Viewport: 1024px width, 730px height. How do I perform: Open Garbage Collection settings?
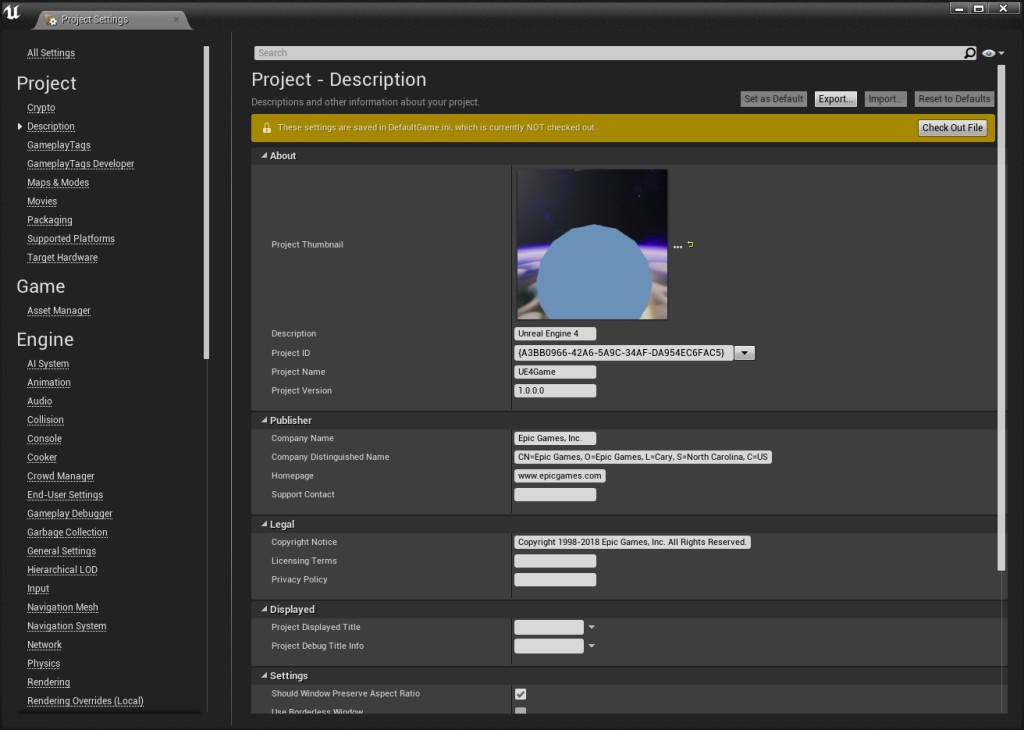[x=67, y=532]
